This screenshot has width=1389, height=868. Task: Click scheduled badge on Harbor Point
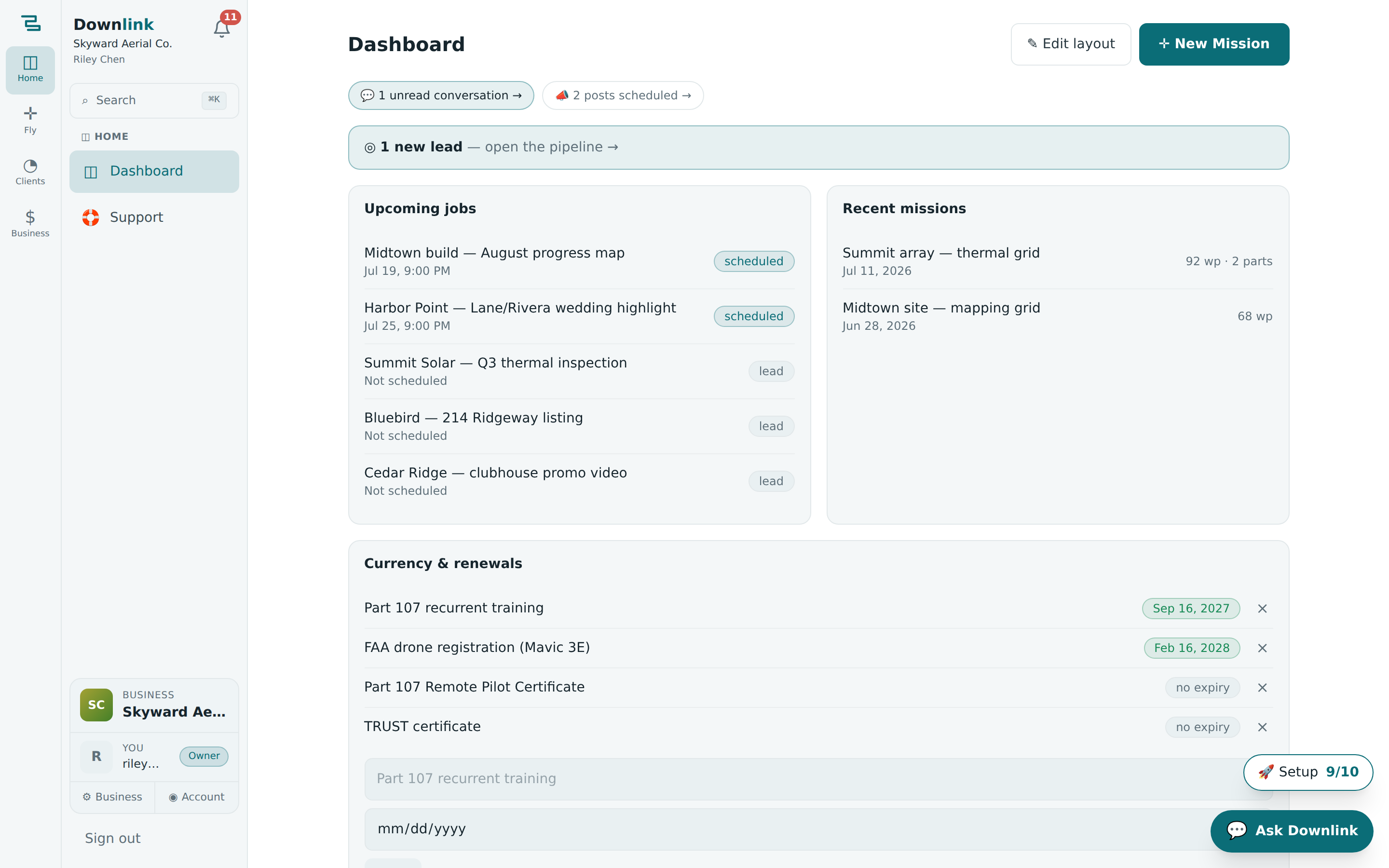click(x=754, y=316)
